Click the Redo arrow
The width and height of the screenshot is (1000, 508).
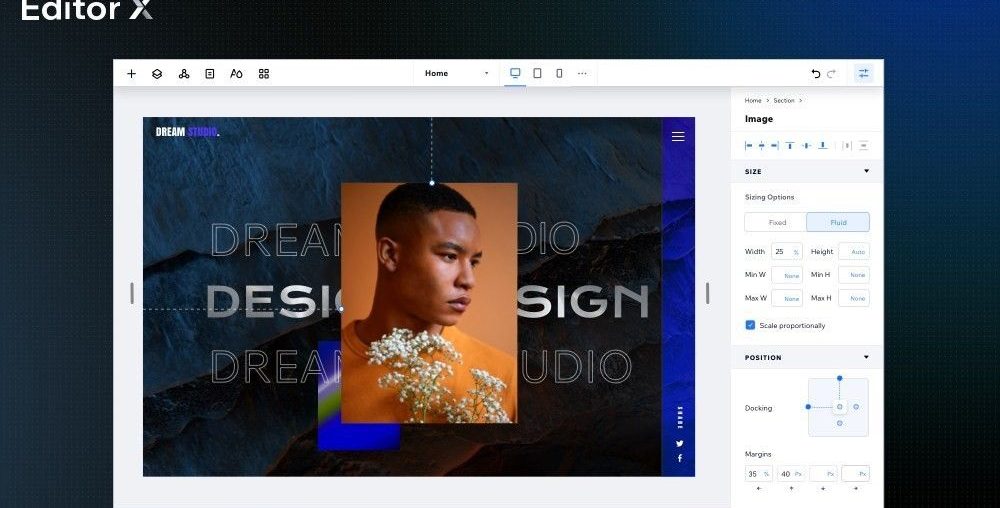pyautogui.click(x=831, y=74)
